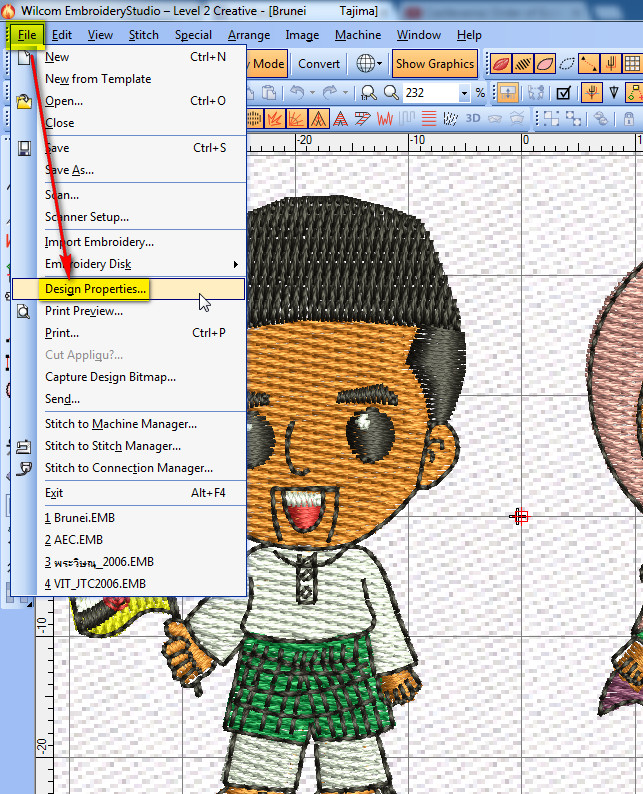Click the Stitch to Connection Manager icon
This screenshot has width=643, height=794.
[24, 468]
